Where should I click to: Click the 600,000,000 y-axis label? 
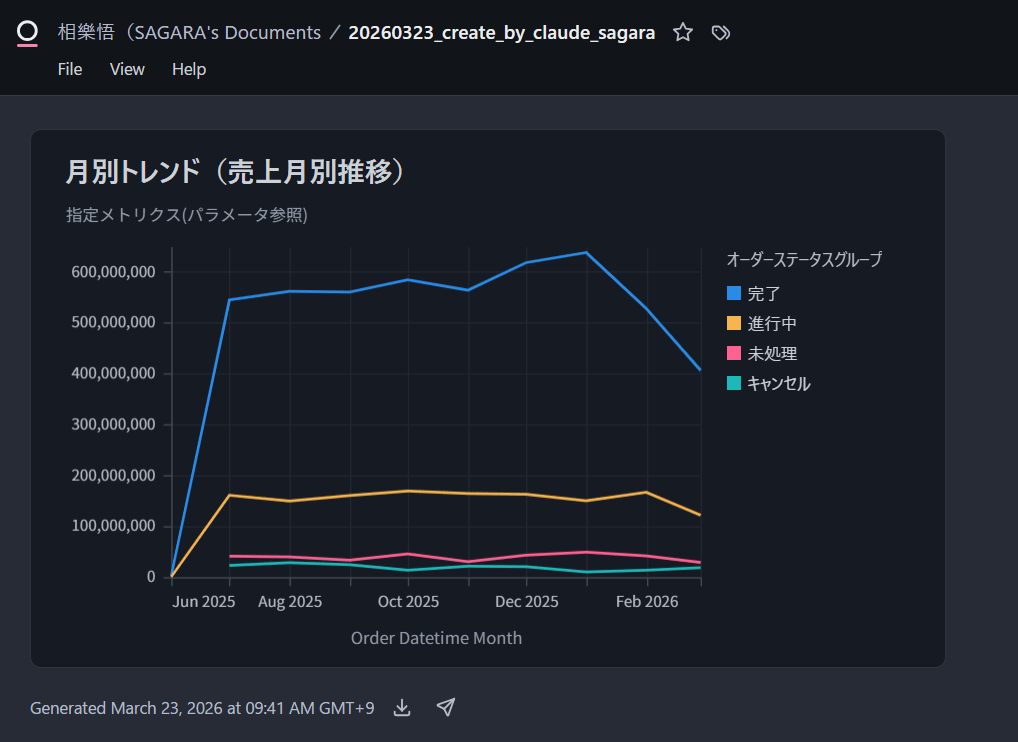pos(112,272)
